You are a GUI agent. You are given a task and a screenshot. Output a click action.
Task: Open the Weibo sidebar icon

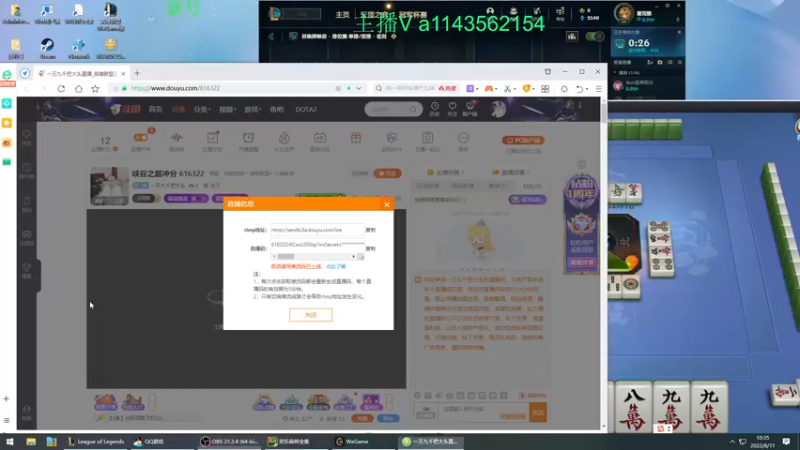[7, 143]
